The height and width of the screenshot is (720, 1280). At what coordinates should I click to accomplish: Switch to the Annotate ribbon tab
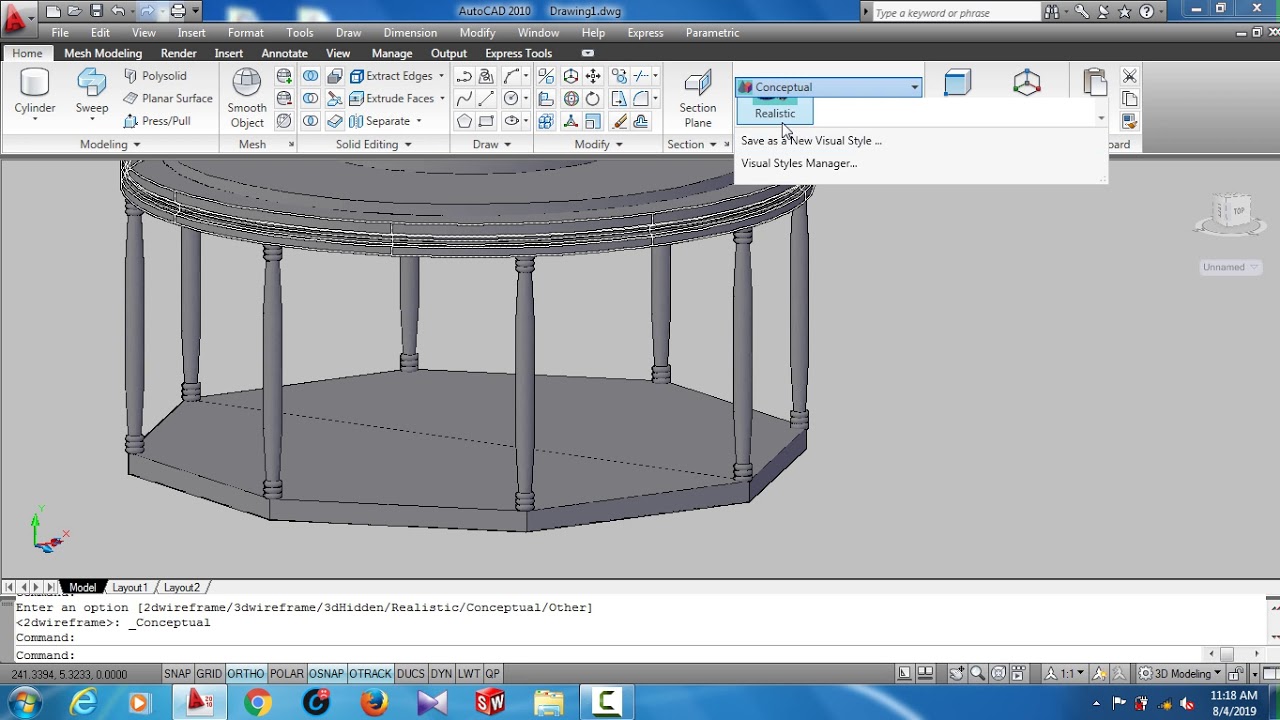[x=284, y=53]
